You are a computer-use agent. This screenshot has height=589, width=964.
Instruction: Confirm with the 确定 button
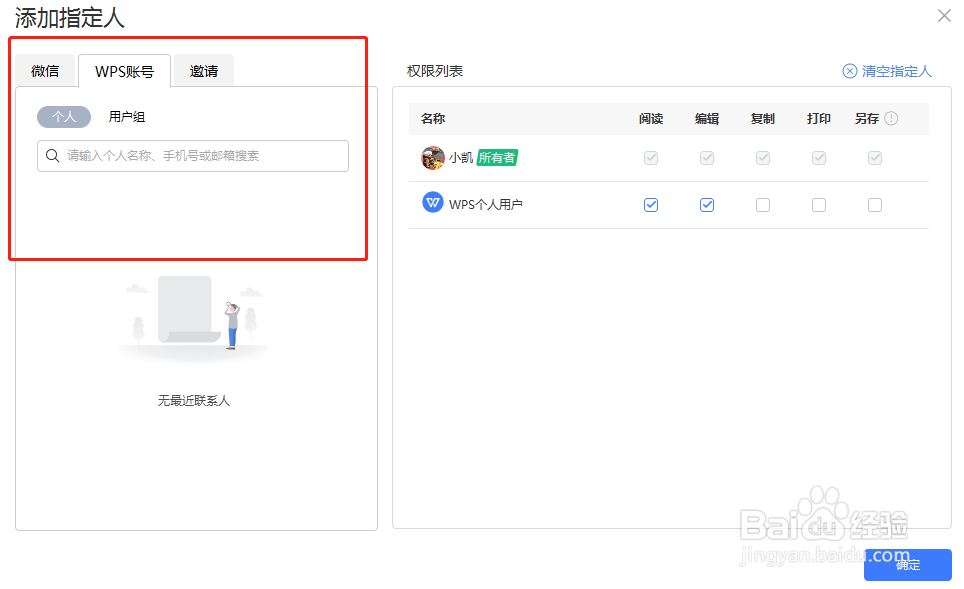907,565
